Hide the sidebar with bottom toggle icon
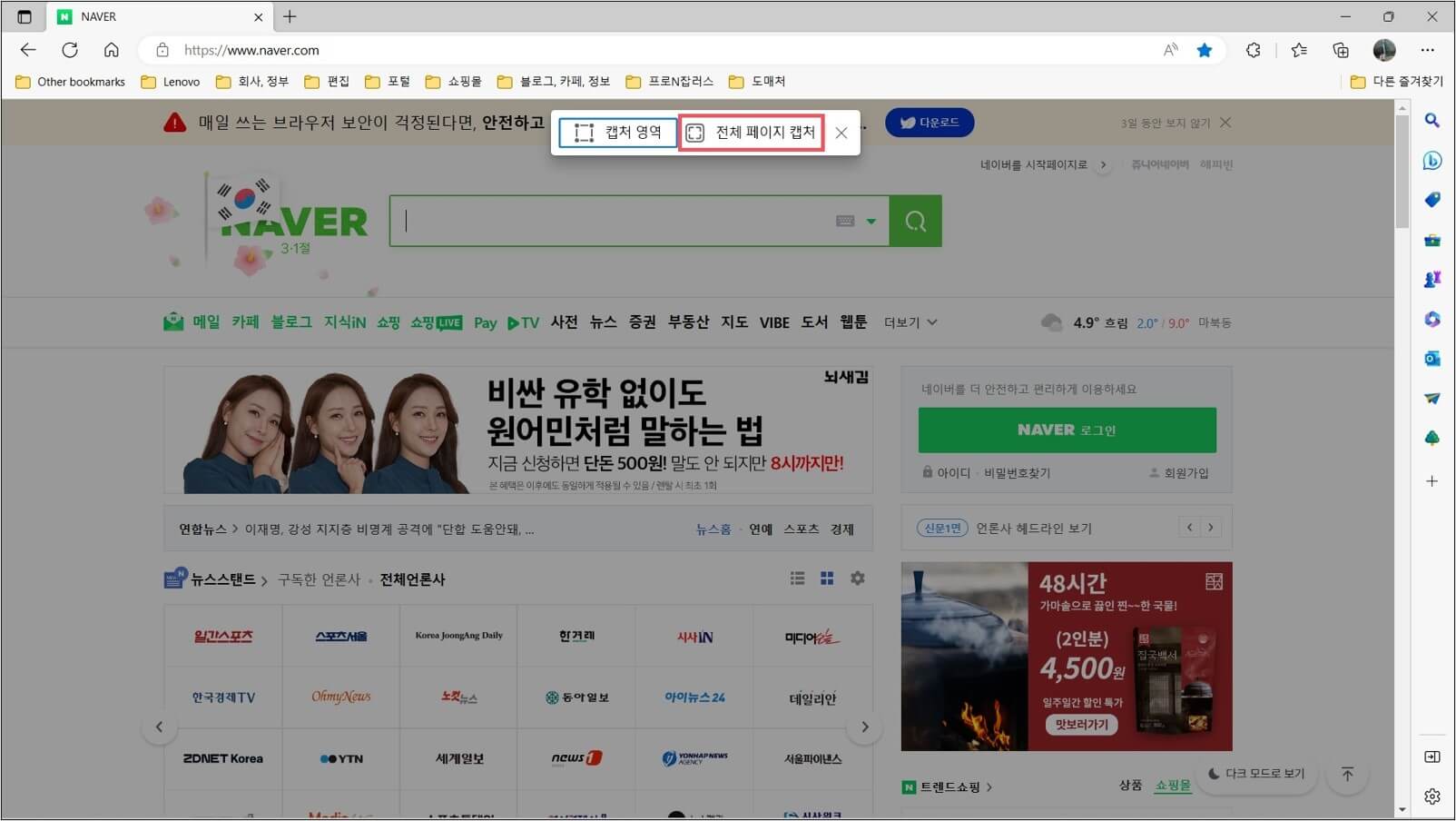1456x821 pixels. click(1432, 757)
